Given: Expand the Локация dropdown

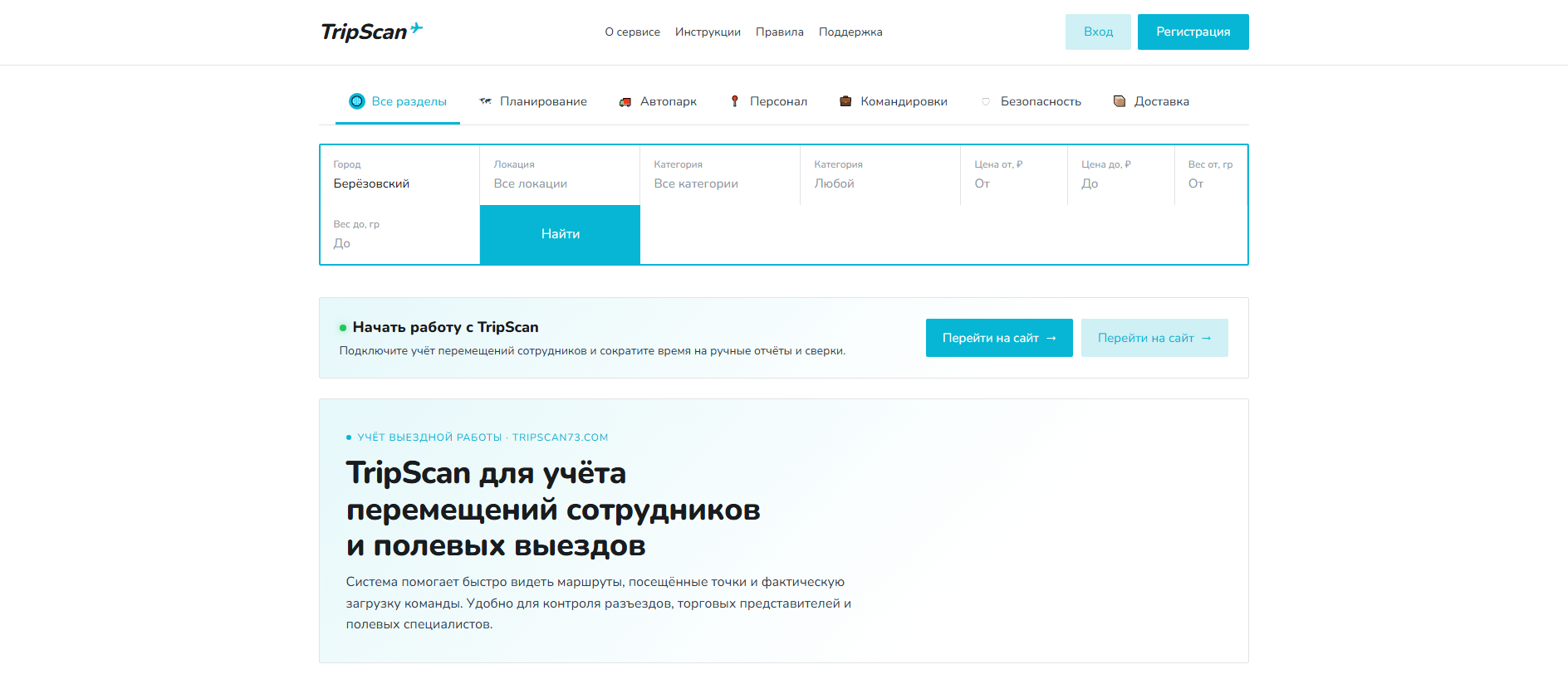Looking at the screenshot, I should (560, 175).
